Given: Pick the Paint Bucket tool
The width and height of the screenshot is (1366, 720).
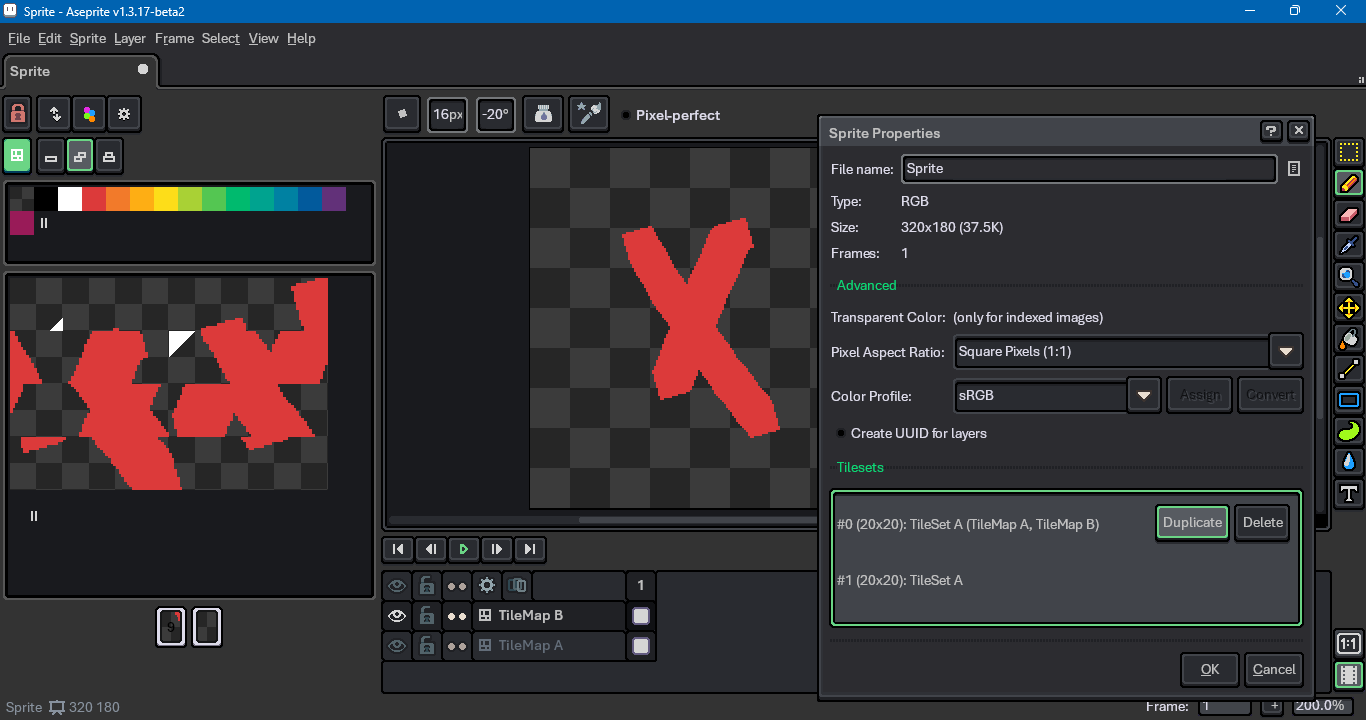Looking at the screenshot, I should coord(1349,338).
